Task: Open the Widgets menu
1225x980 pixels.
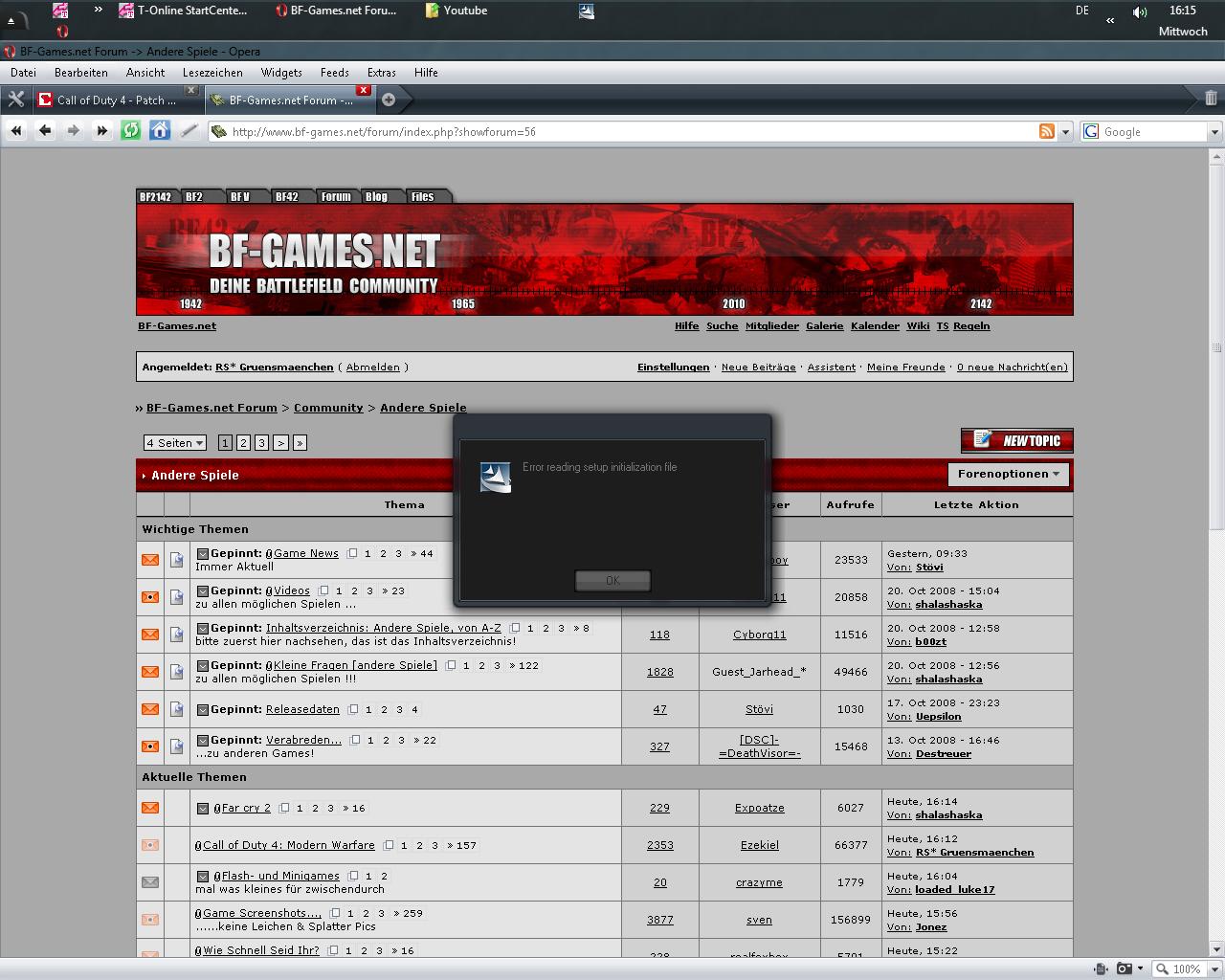Action: click(281, 72)
